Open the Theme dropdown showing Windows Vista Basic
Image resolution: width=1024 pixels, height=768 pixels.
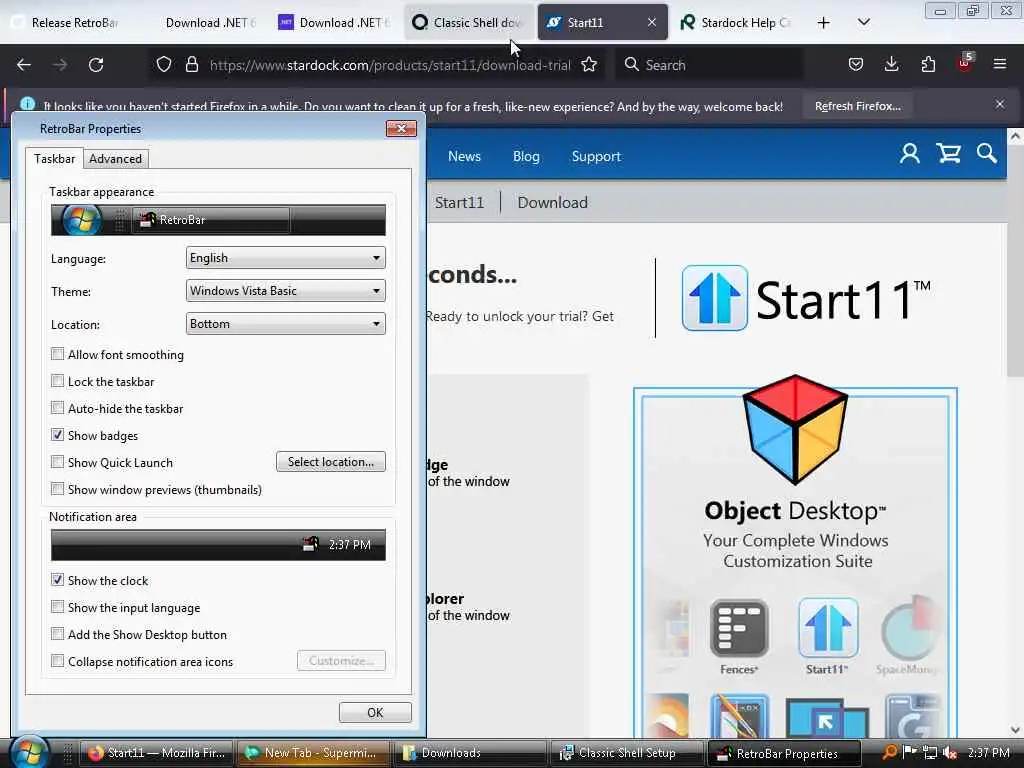click(285, 291)
